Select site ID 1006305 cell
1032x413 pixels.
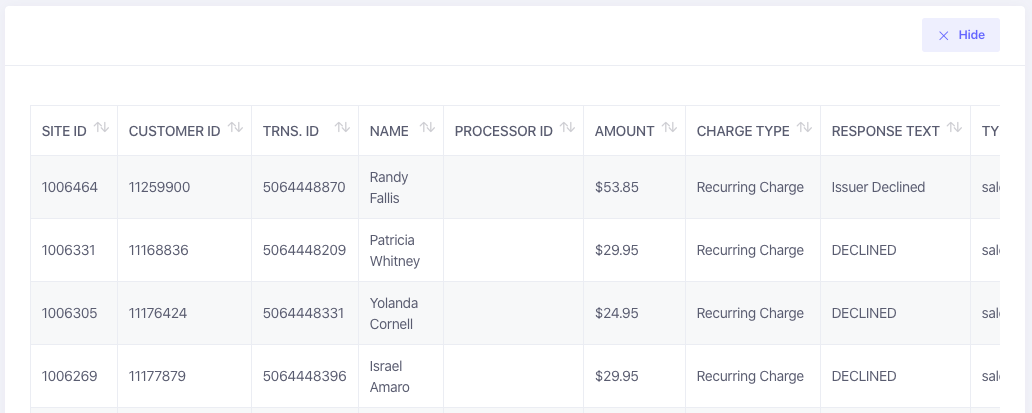tap(74, 314)
